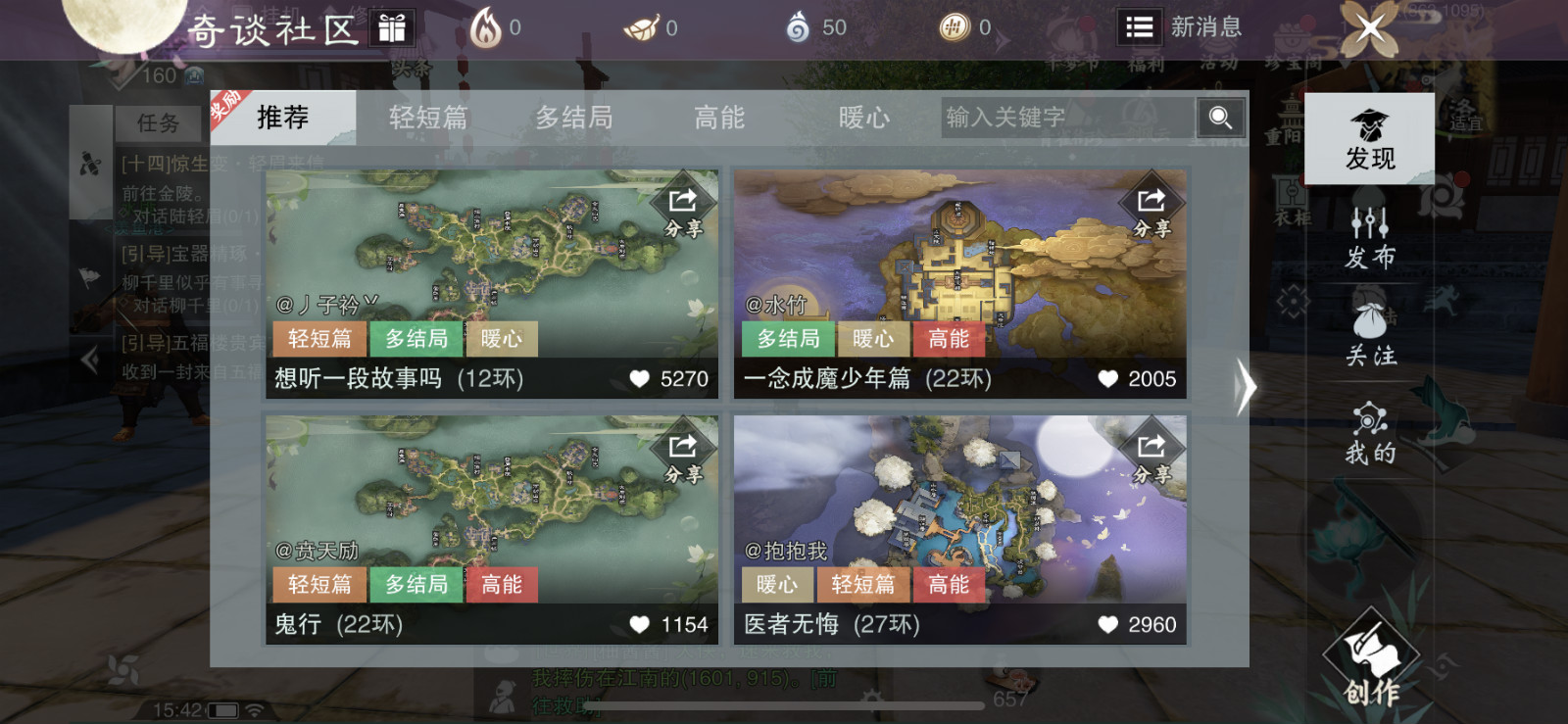
Task: Select the 高能 category tab
Action: click(719, 118)
